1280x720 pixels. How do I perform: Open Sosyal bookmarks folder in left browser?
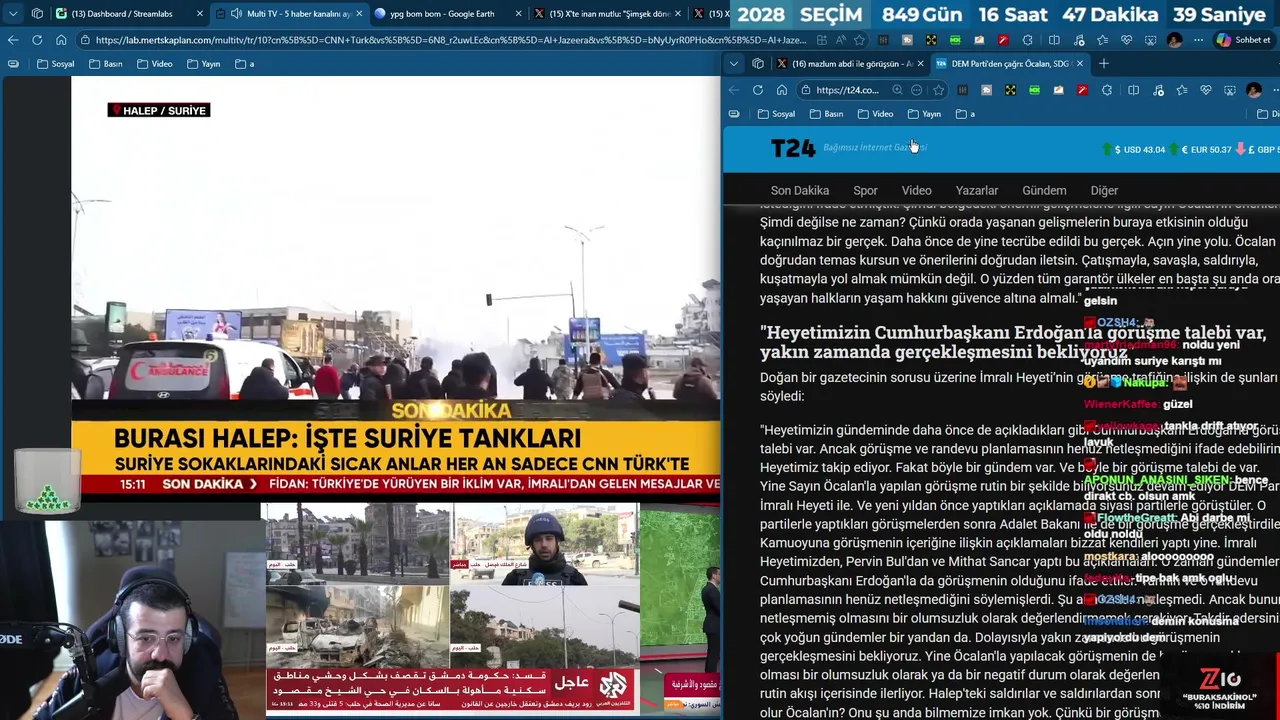pyautogui.click(x=56, y=64)
